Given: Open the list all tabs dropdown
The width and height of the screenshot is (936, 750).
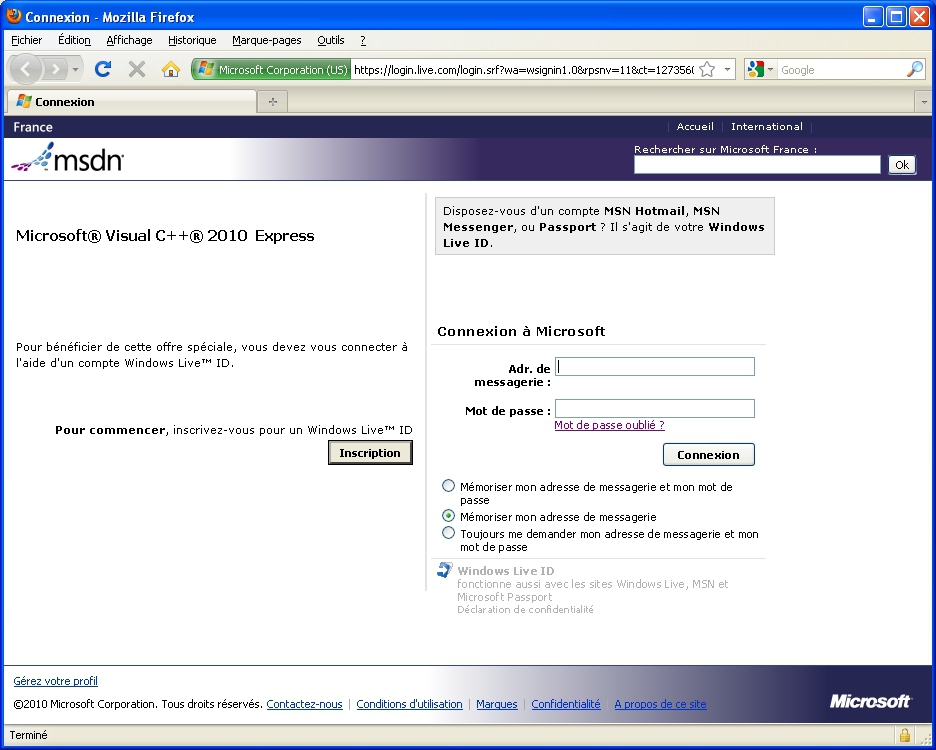Looking at the screenshot, I should pyautogui.click(x=924, y=102).
